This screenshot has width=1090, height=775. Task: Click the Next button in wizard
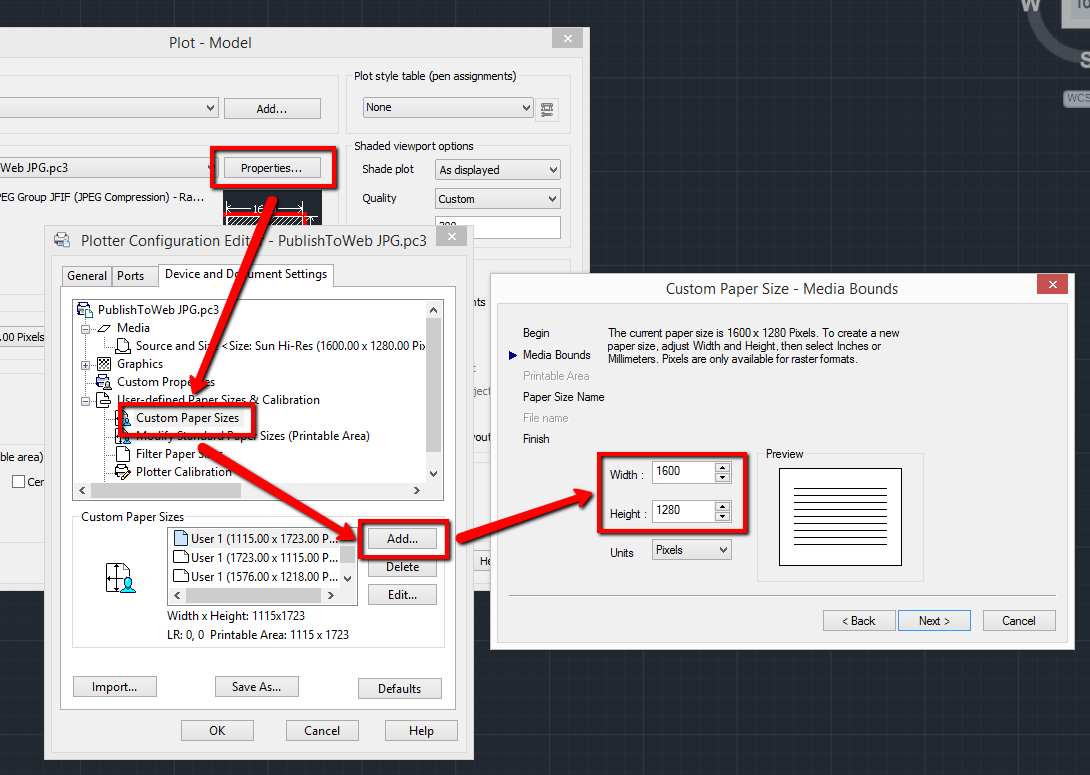pos(934,621)
